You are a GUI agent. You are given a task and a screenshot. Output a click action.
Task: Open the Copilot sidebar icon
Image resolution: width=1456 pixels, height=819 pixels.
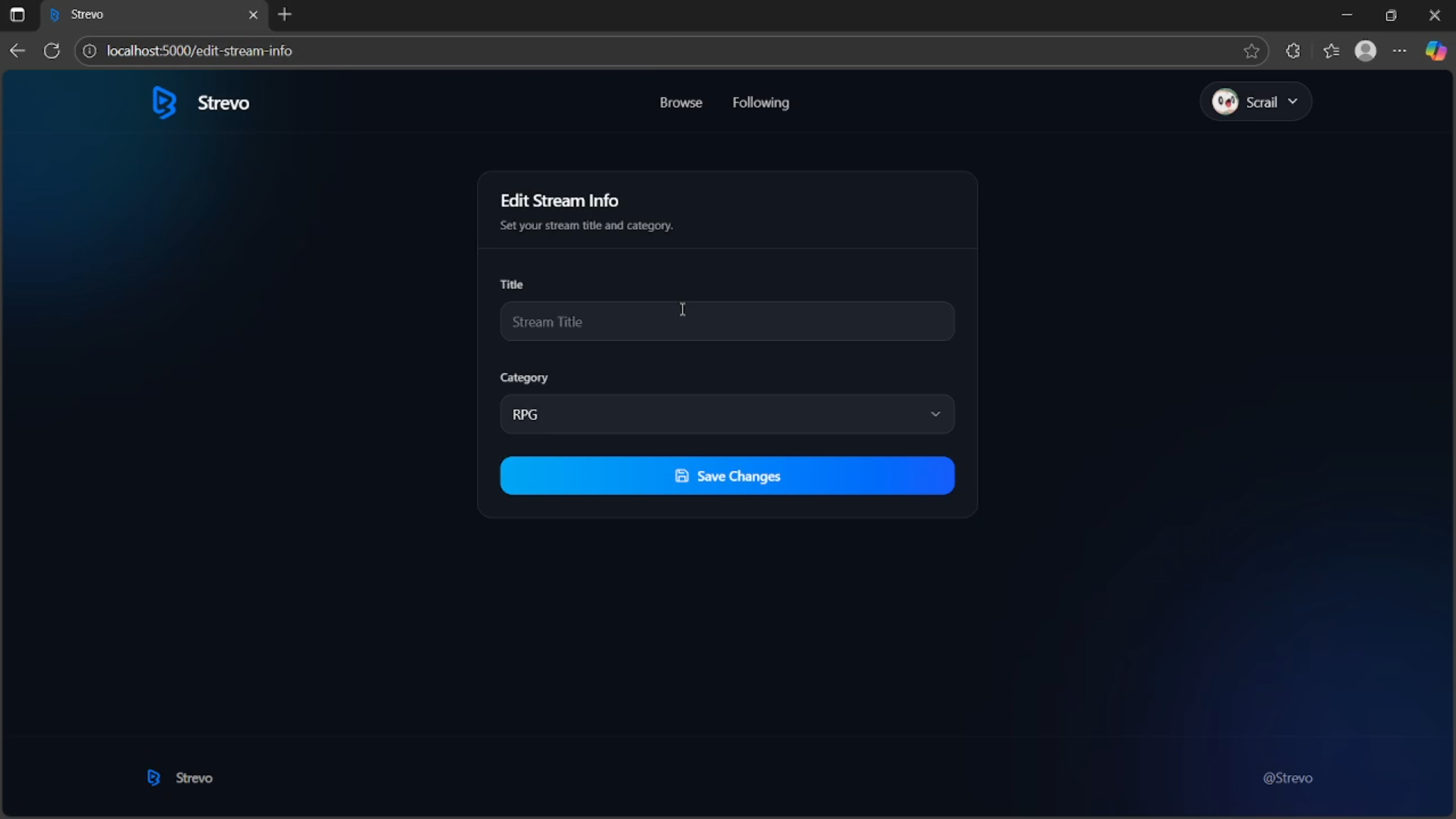click(1435, 51)
